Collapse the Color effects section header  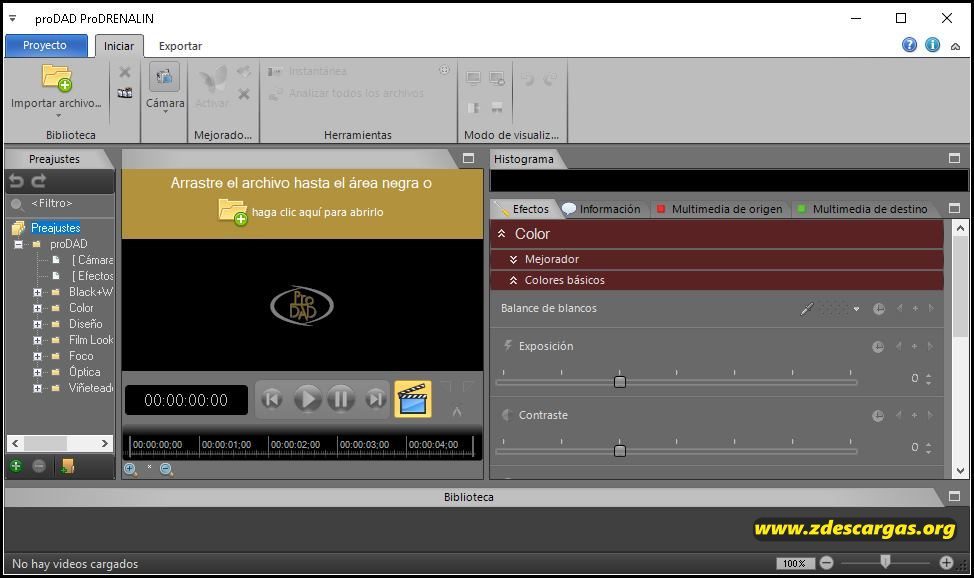[x=501, y=234]
